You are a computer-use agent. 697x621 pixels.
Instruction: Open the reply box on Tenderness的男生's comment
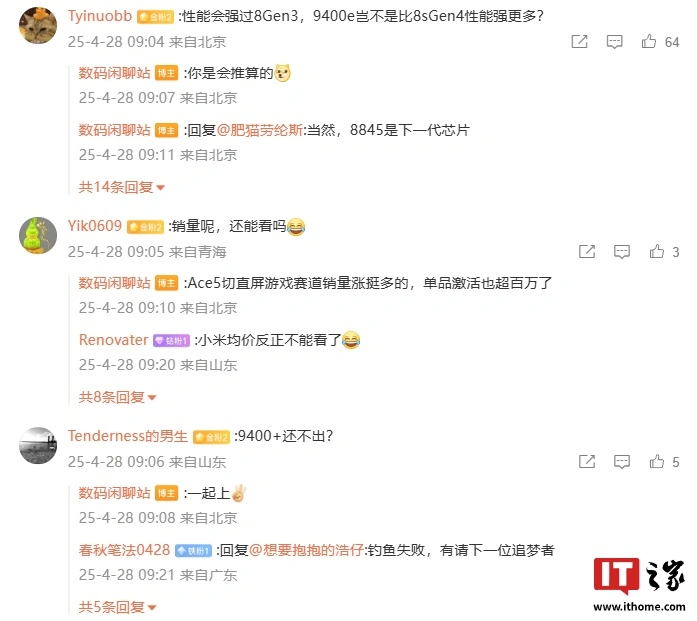(x=621, y=462)
